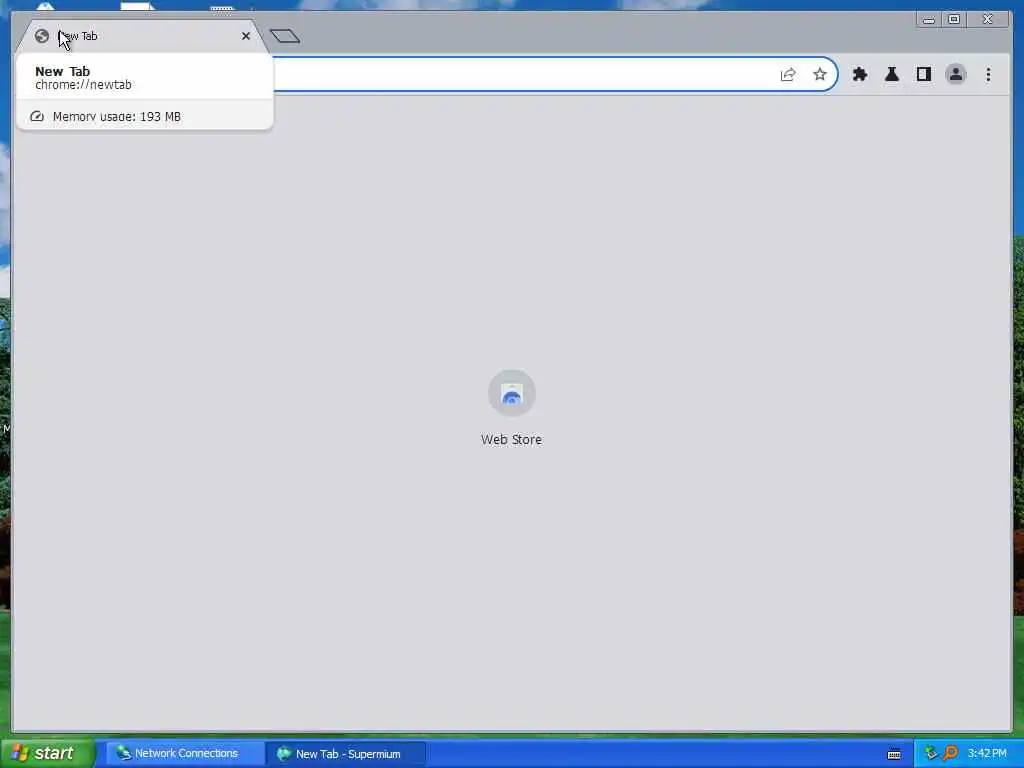Open the profile avatar menu
1024x768 pixels.
coord(955,74)
